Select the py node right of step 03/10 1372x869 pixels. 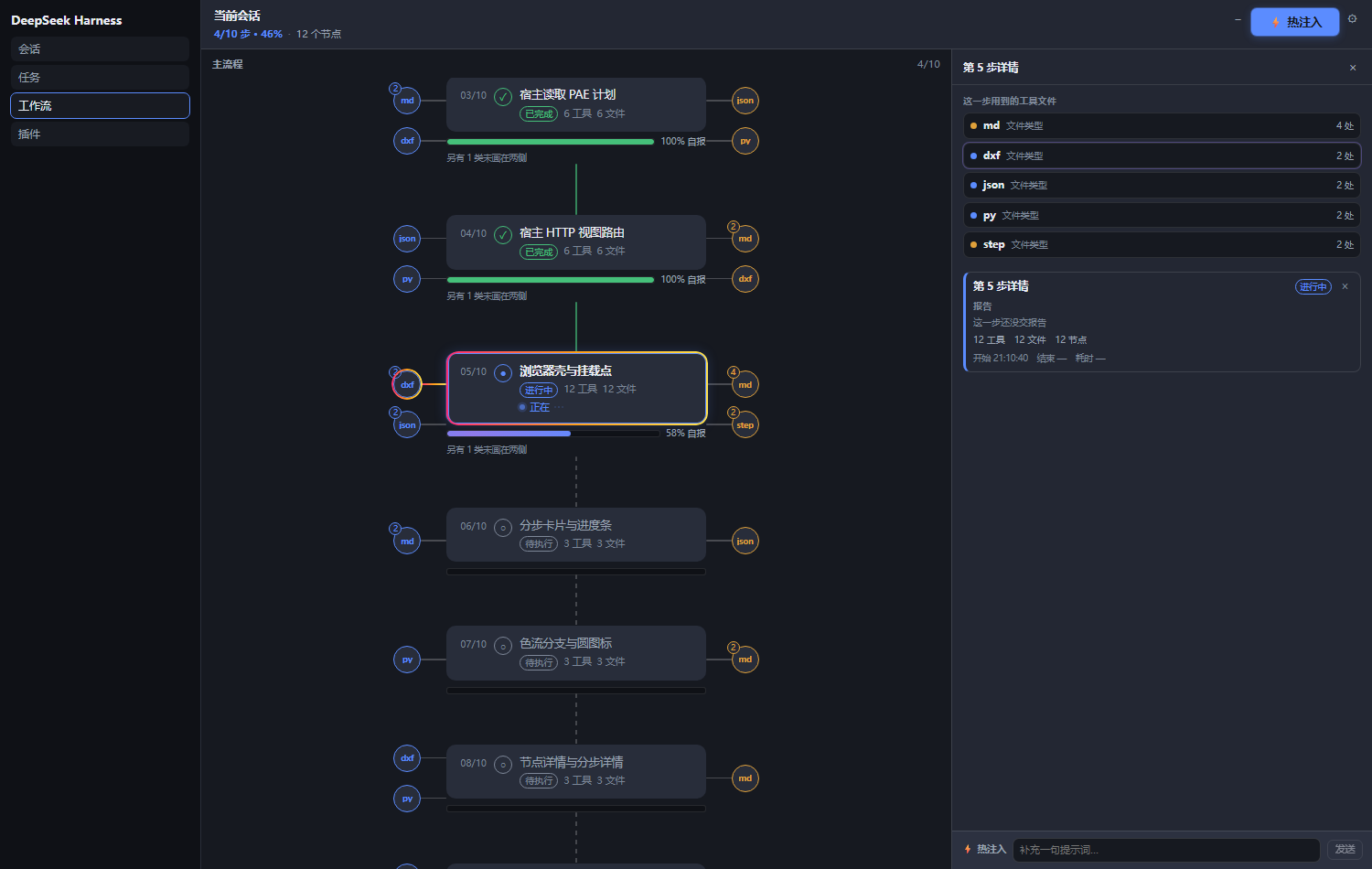745,141
